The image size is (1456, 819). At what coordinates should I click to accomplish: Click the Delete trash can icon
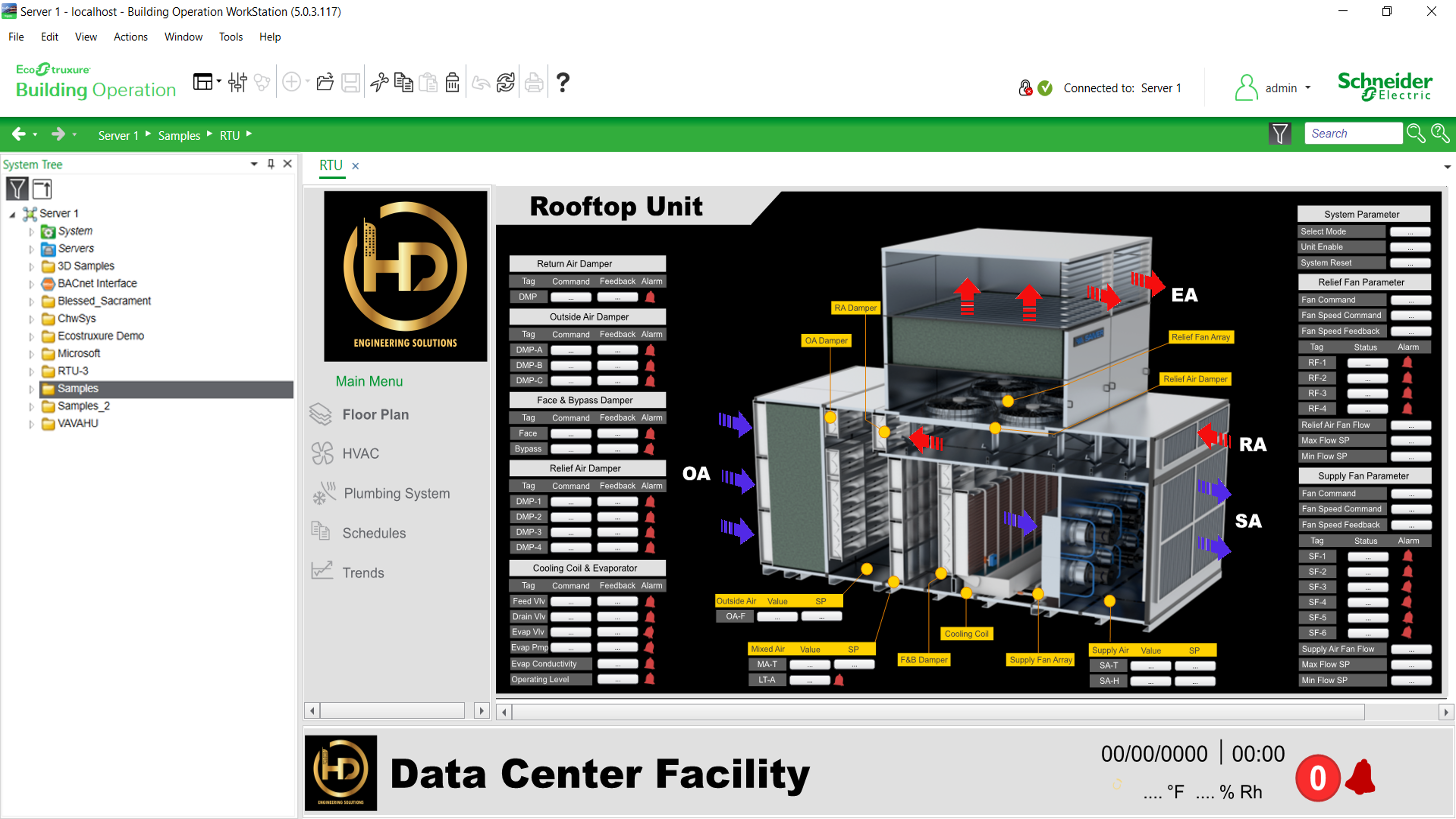452,83
